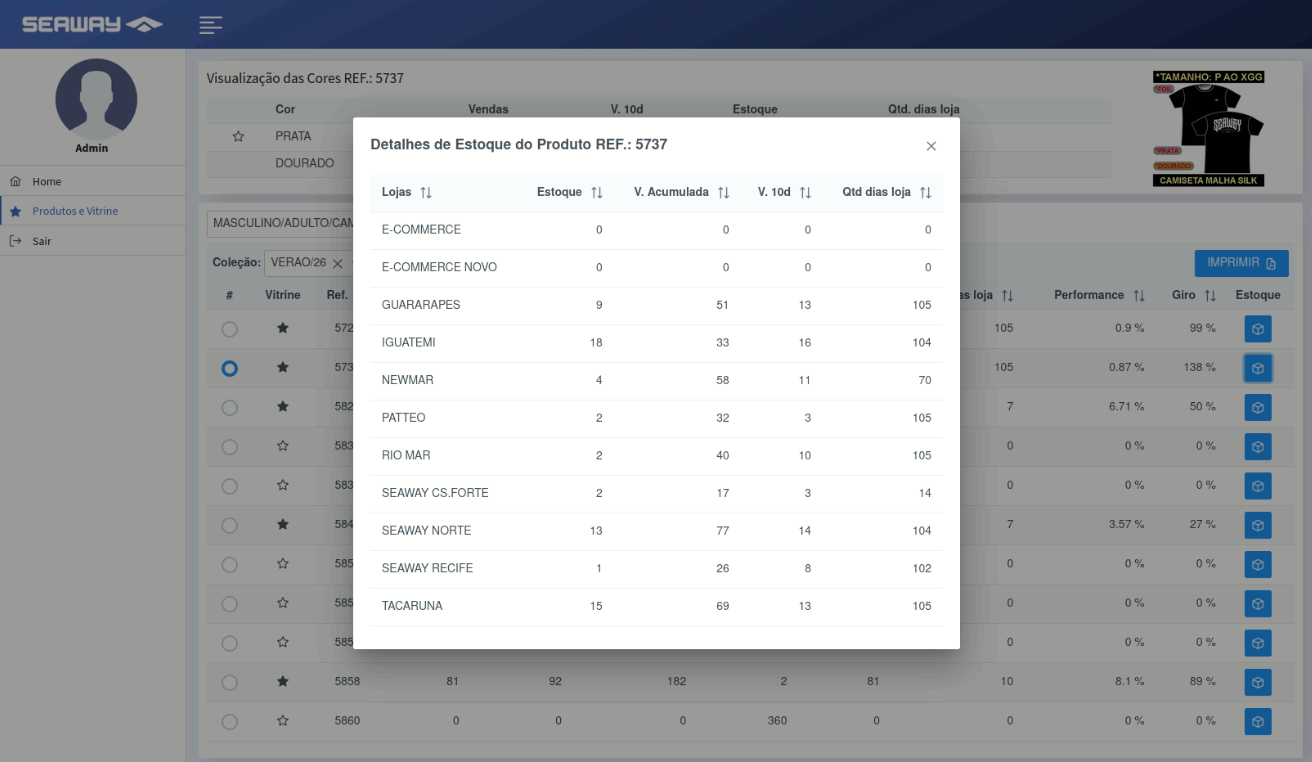The height and width of the screenshot is (762, 1312).
Task: Click the IMPRIMIR button
Action: point(1241,263)
